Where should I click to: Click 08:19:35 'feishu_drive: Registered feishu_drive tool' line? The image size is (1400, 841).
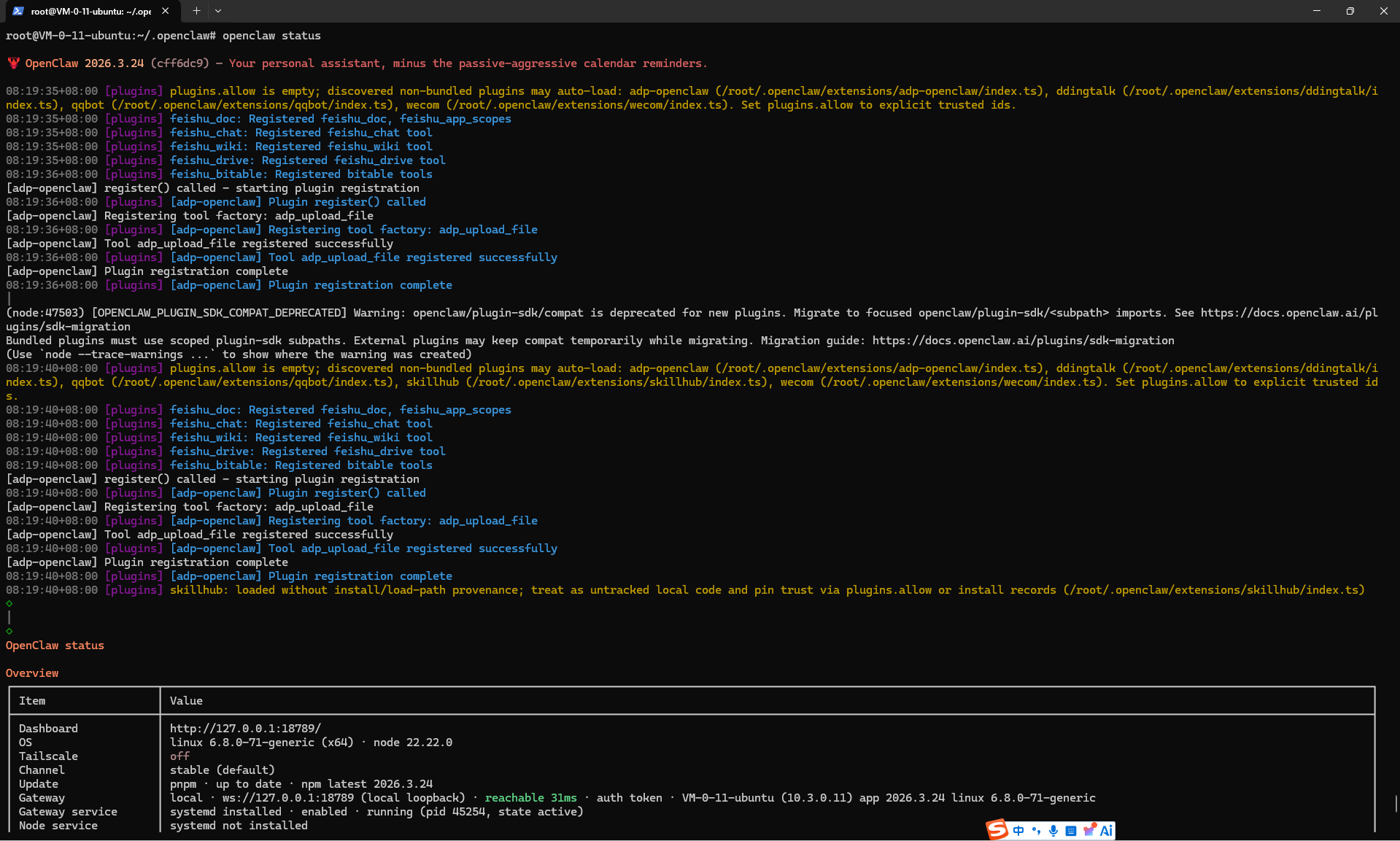[226, 160]
